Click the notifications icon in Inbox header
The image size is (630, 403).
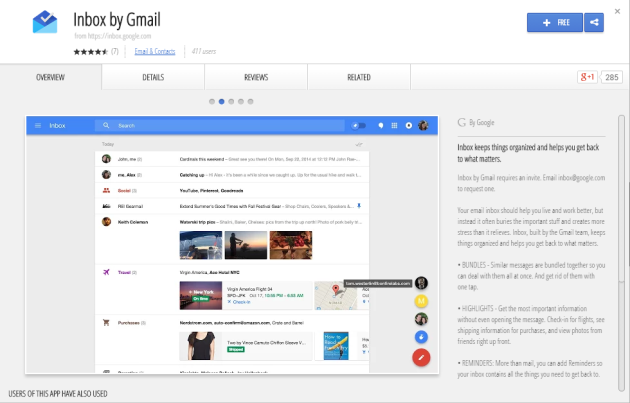coord(380,126)
